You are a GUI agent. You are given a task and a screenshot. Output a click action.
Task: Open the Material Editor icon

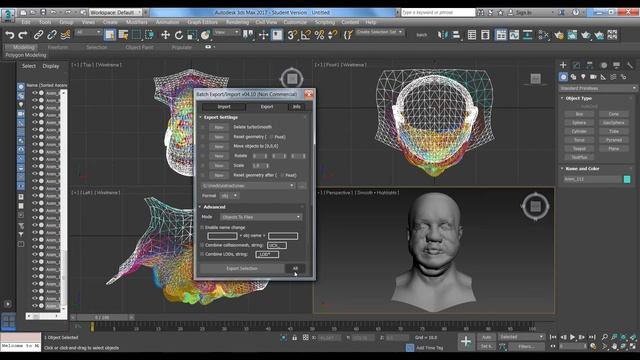click(x=543, y=35)
